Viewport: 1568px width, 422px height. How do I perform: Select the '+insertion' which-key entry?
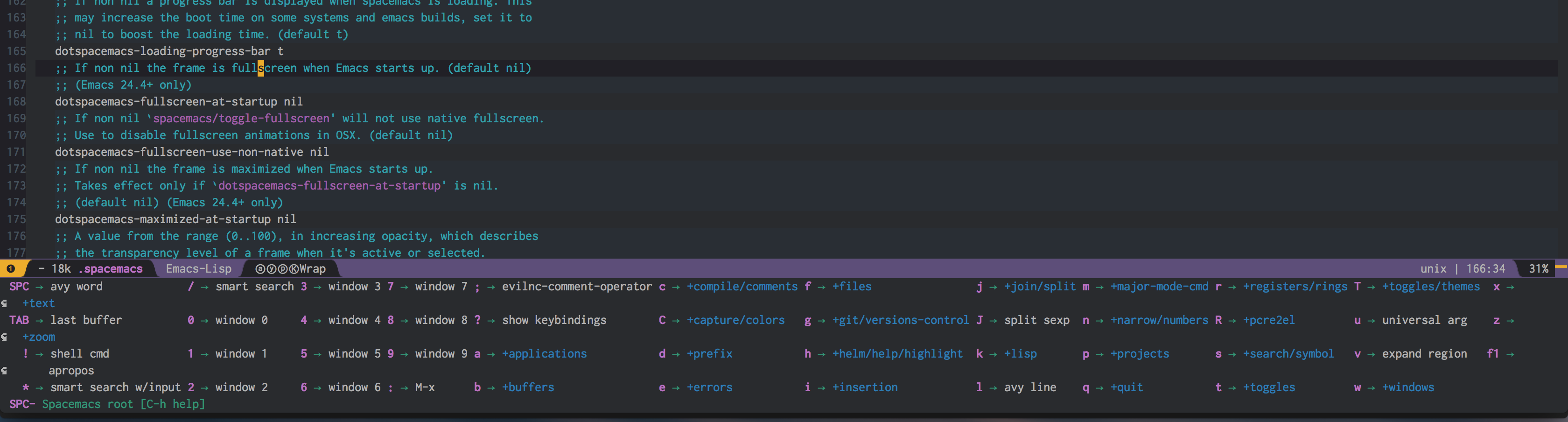864,387
